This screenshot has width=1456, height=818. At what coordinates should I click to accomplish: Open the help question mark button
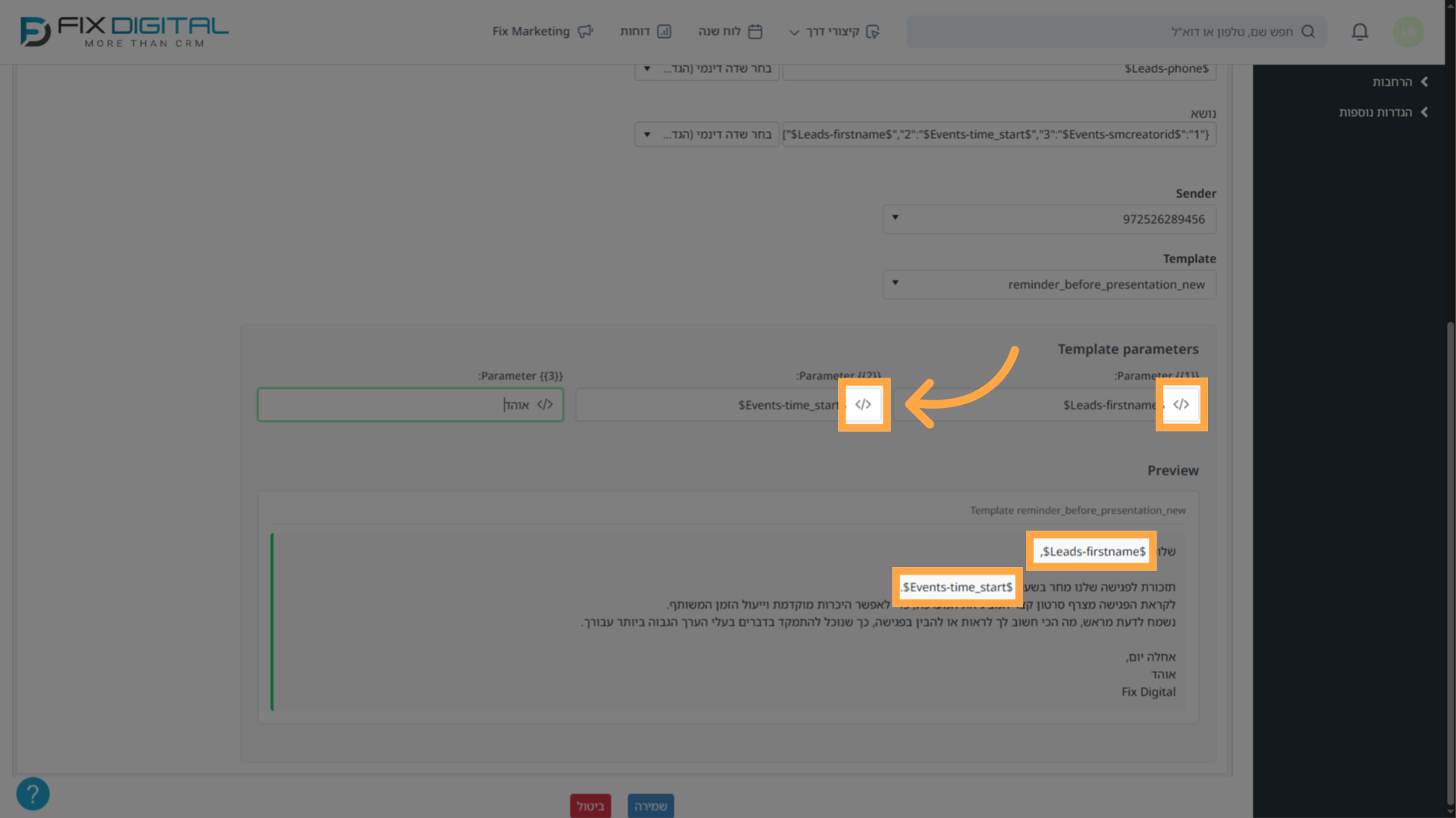[33, 794]
